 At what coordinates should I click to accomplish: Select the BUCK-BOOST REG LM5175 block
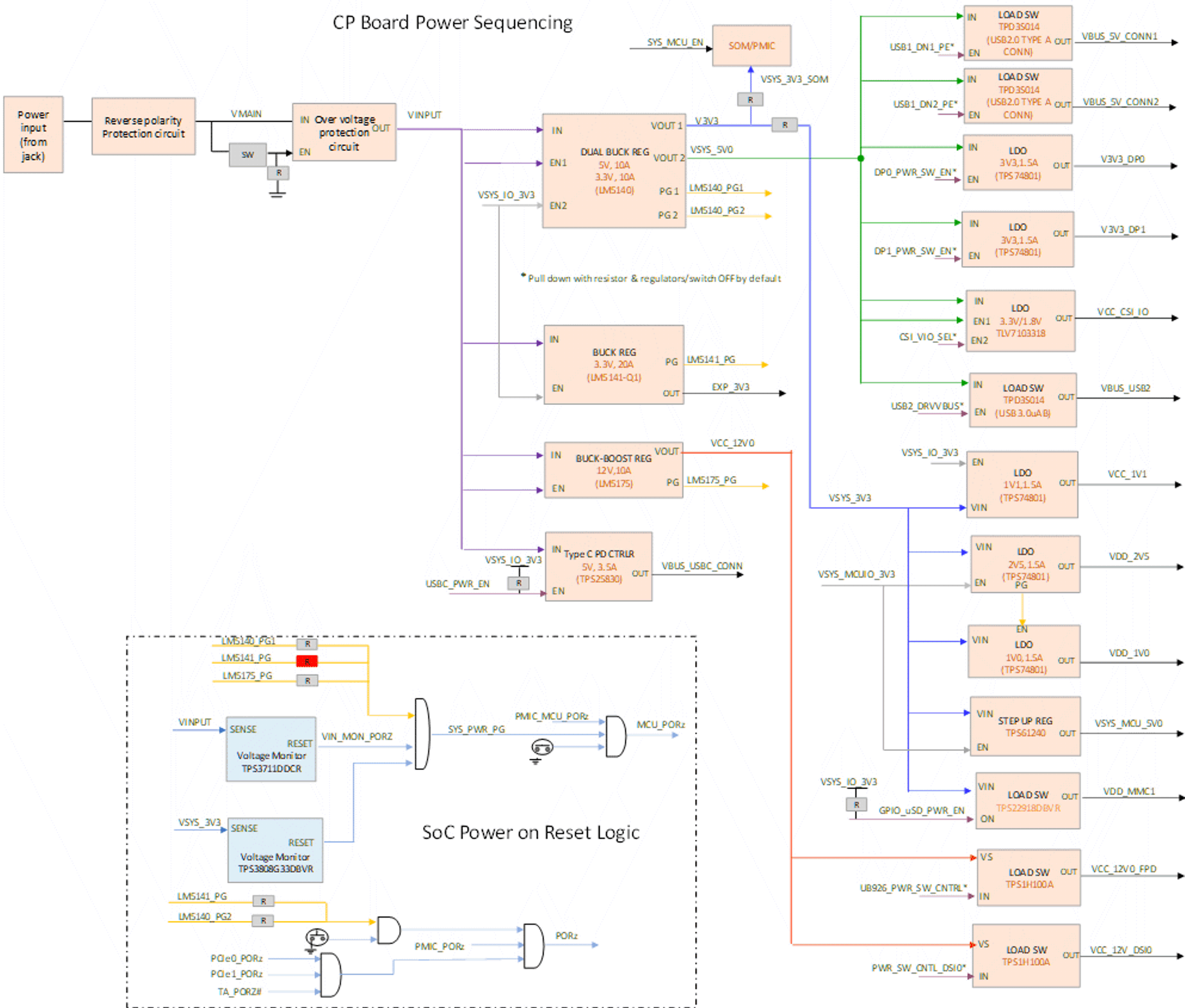(613, 470)
